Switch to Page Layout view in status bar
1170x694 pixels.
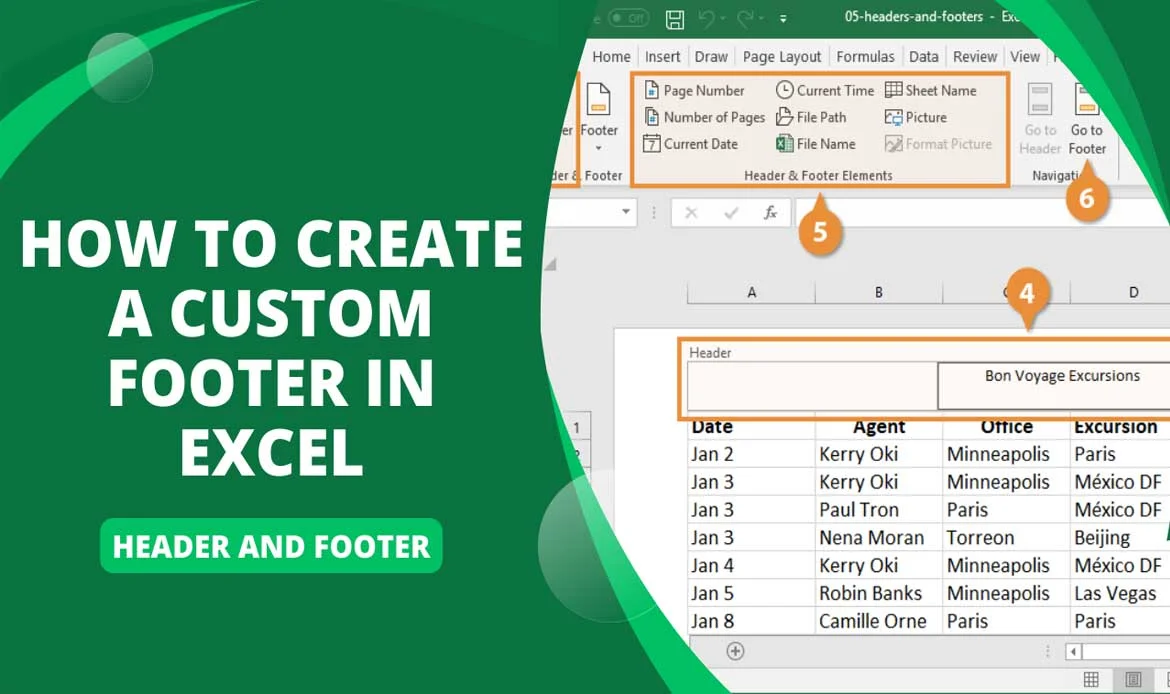pos(1133,680)
